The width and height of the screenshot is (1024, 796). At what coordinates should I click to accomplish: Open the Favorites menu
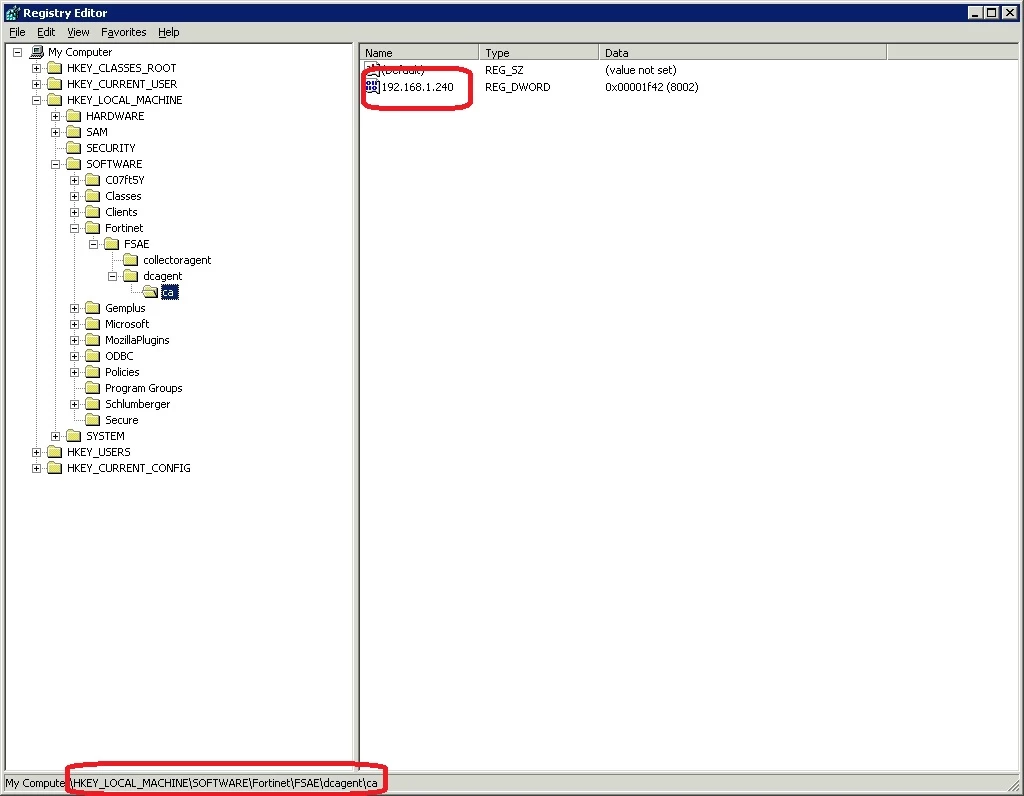[x=123, y=32]
